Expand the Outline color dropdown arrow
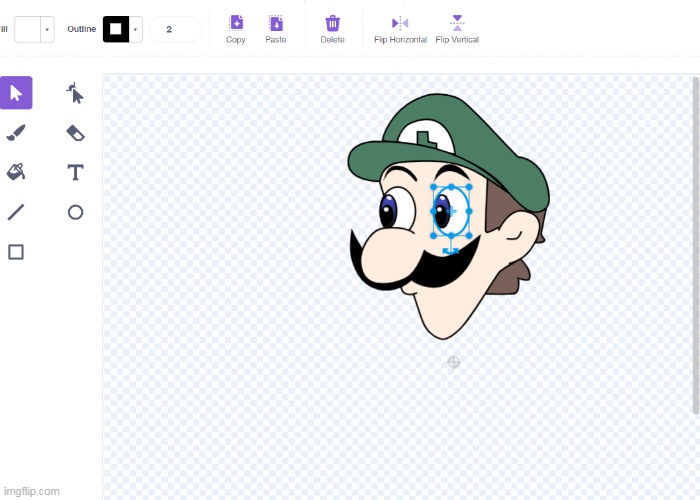Screen dimensions: 700x500 pyautogui.click(x=136, y=29)
